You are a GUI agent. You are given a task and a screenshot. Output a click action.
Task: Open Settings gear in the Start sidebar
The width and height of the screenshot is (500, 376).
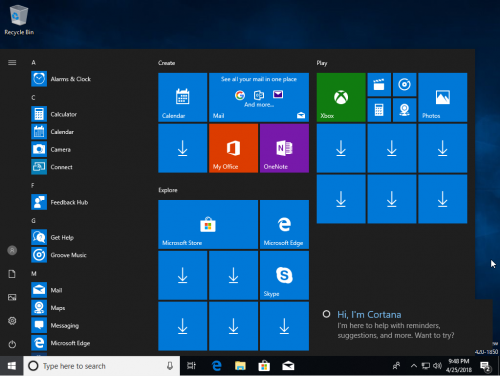[12, 321]
